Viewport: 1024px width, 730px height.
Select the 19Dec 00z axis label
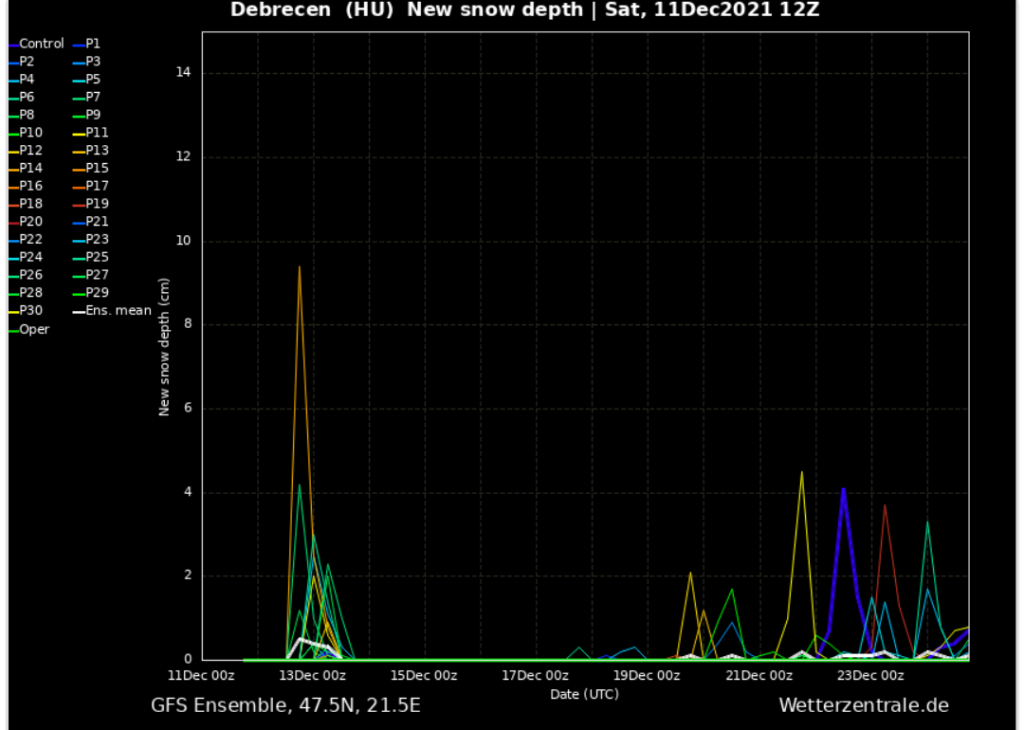coord(647,675)
